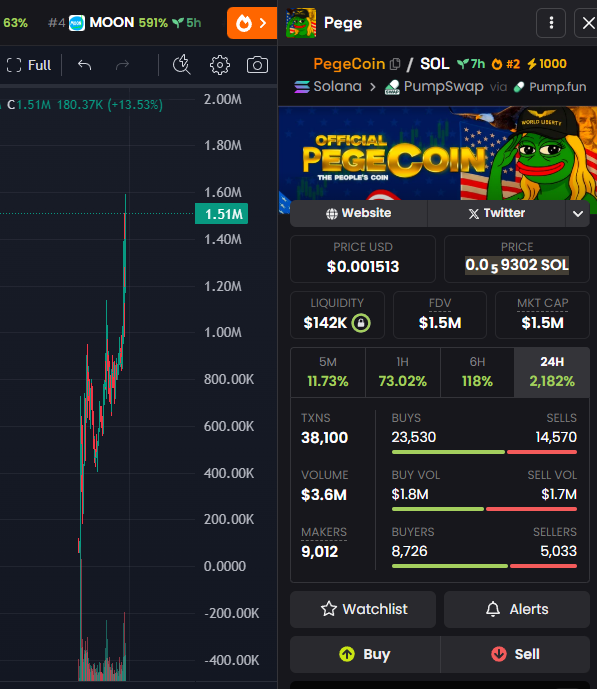Redo the chart action
This screenshot has height=689, width=597.
click(x=122, y=65)
